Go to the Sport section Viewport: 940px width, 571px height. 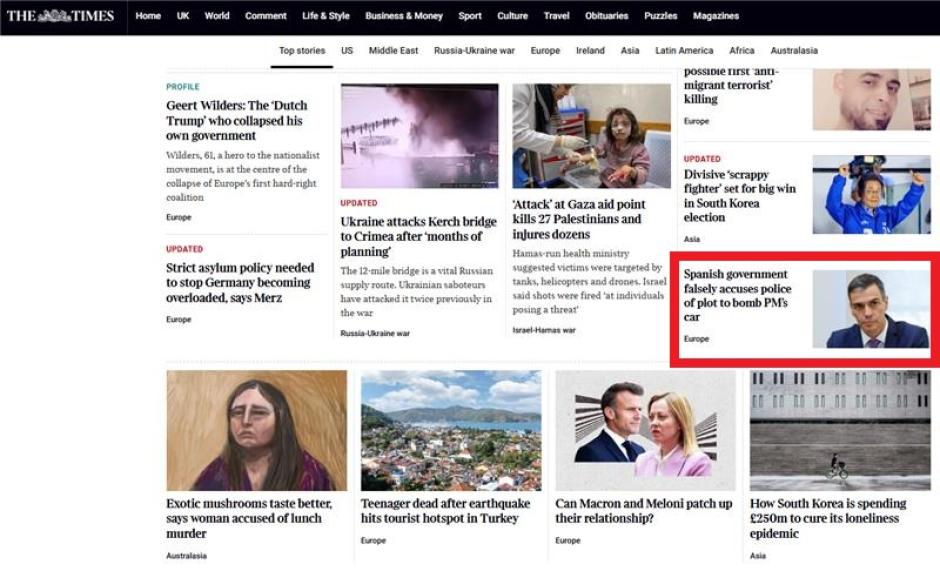point(470,16)
